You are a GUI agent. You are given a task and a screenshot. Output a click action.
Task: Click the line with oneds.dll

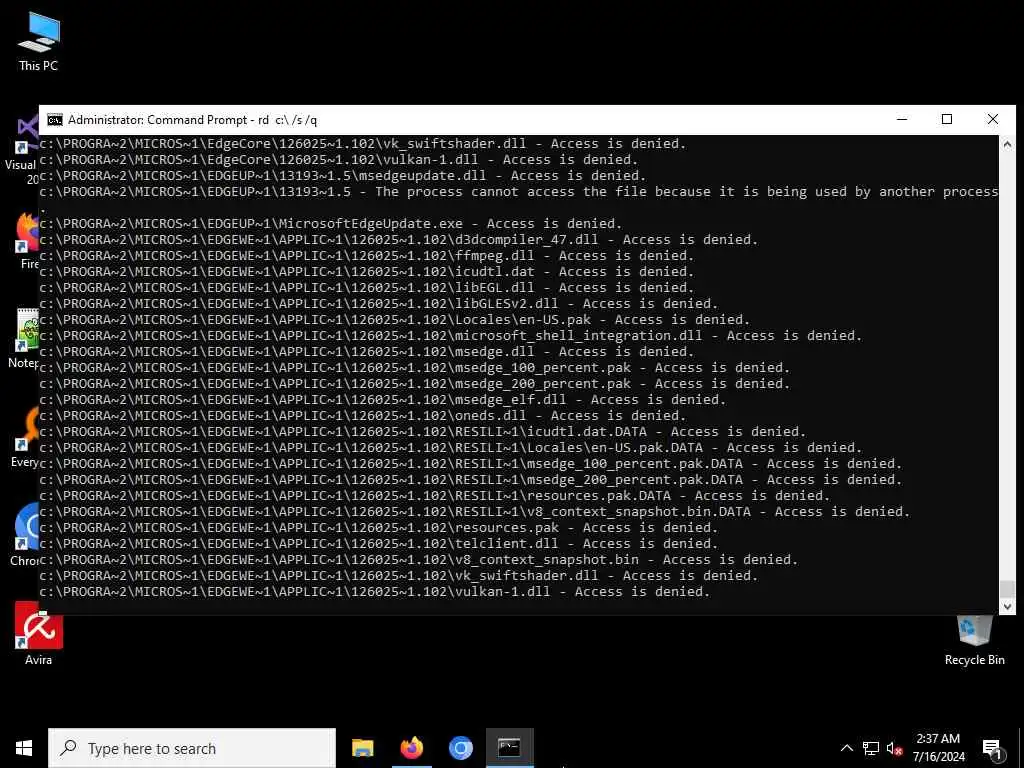point(362,415)
